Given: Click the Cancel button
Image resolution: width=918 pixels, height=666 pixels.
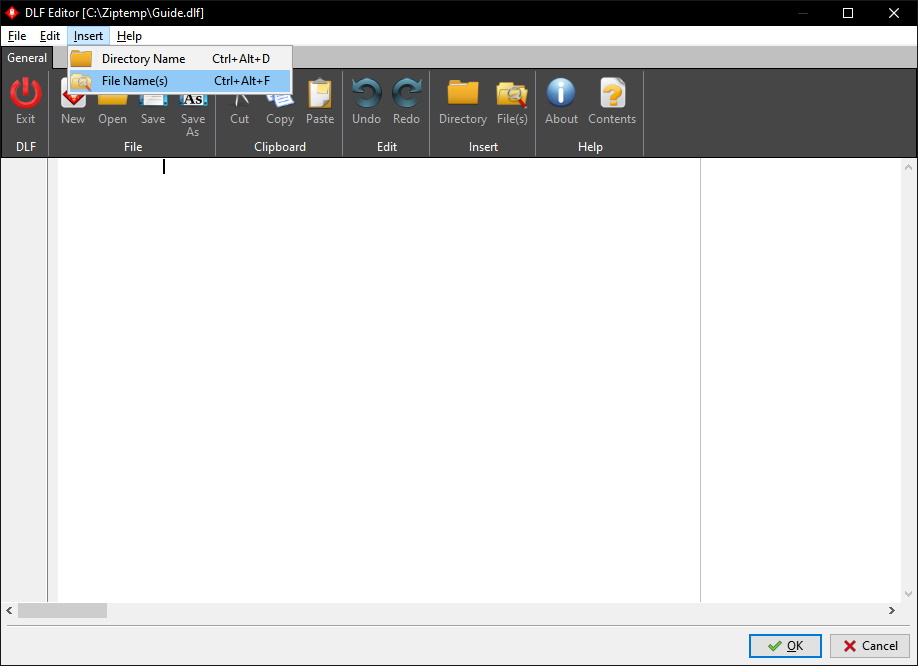Looking at the screenshot, I should tap(870, 646).
